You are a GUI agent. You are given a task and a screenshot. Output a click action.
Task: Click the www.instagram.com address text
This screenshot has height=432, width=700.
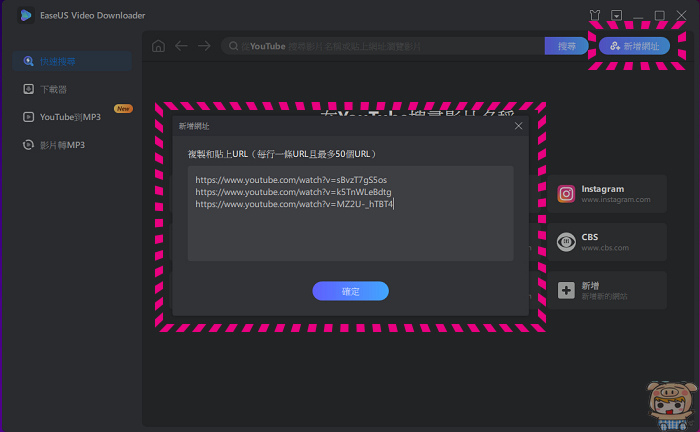click(x=616, y=199)
